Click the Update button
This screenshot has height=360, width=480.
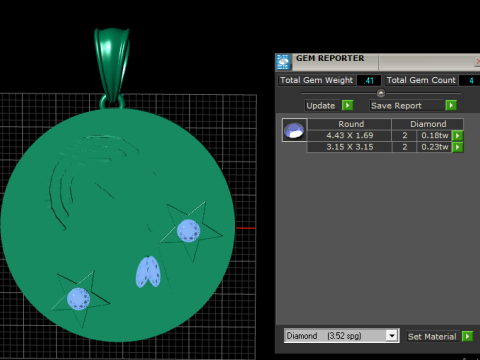coord(321,106)
